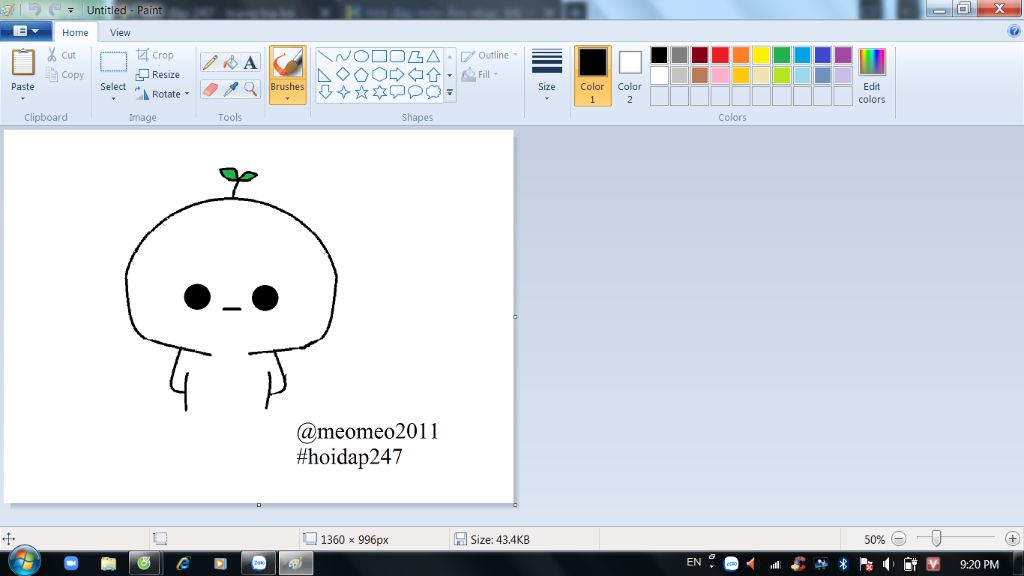This screenshot has width=1024, height=576.
Task: Select the Fill with color bucket tool
Action: (230, 63)
